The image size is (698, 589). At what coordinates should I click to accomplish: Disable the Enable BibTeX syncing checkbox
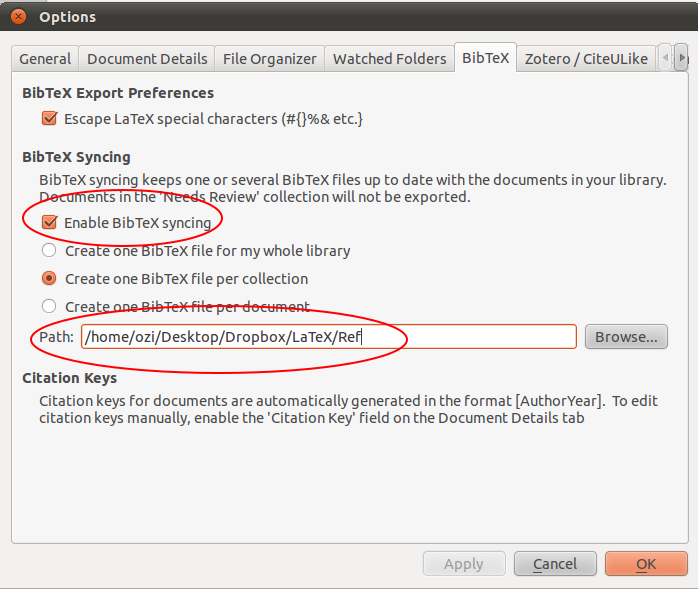[x=49, y=222]
